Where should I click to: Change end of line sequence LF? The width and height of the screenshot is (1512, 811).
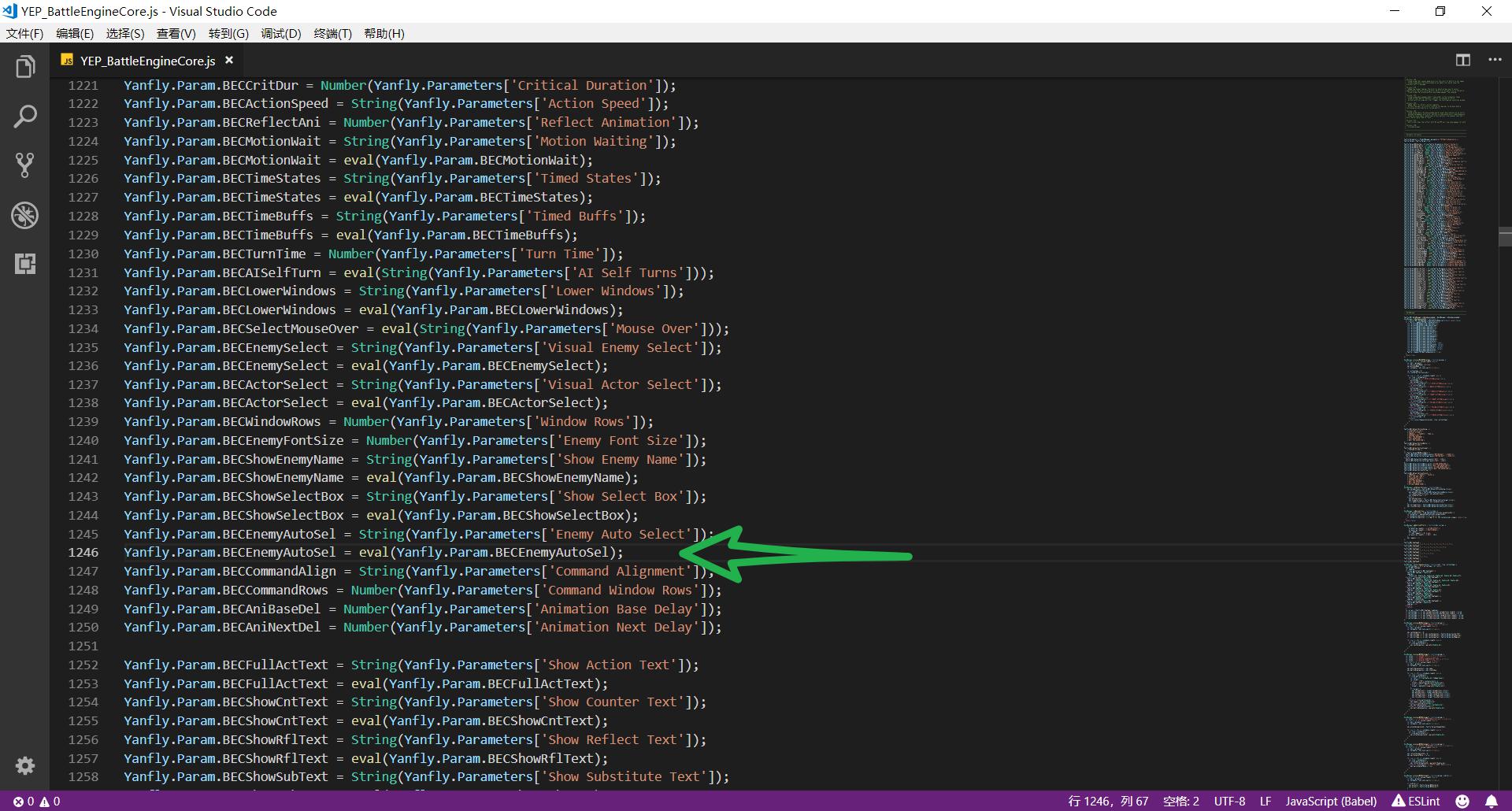(x=1266, y=802)
